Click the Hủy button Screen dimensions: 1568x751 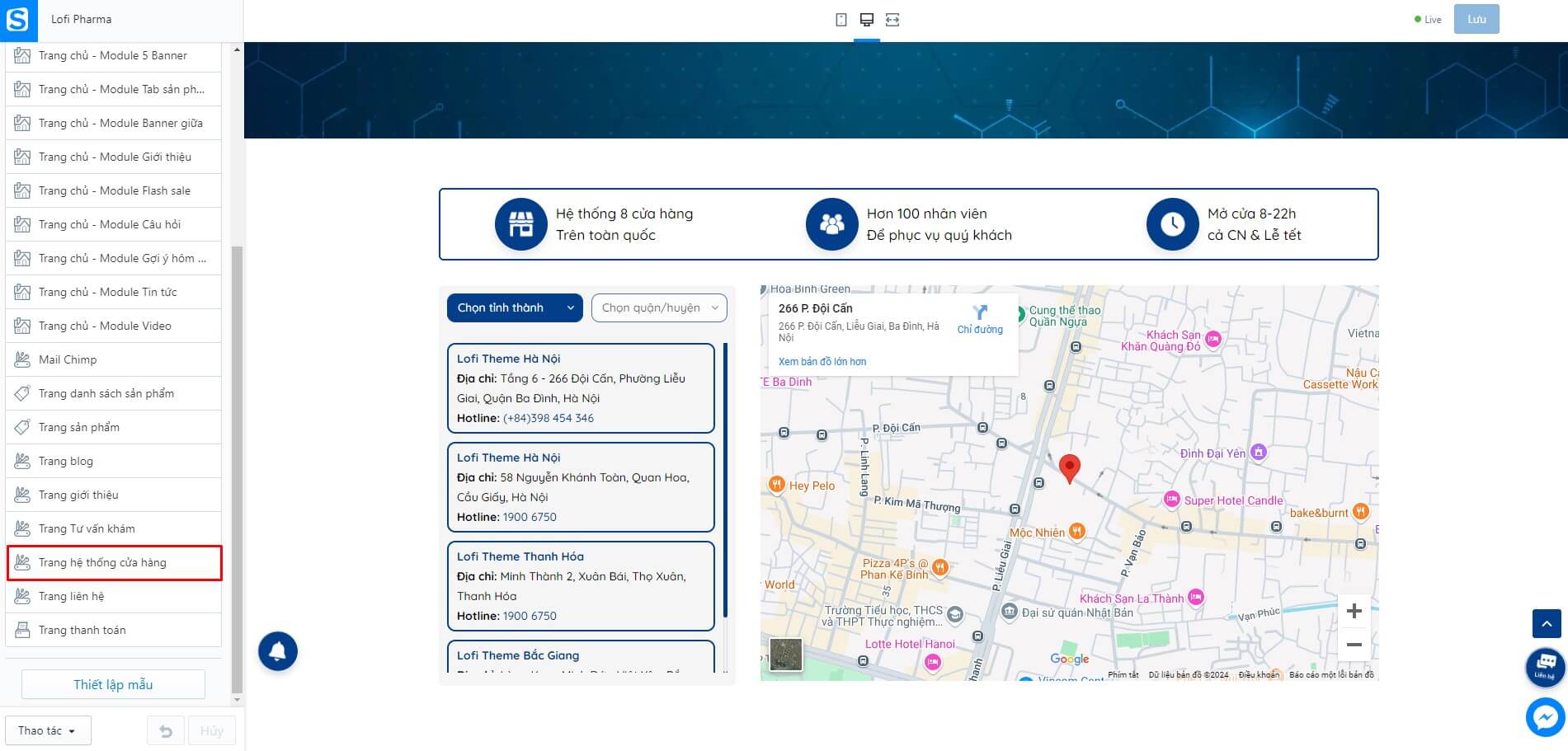[212, 731]
